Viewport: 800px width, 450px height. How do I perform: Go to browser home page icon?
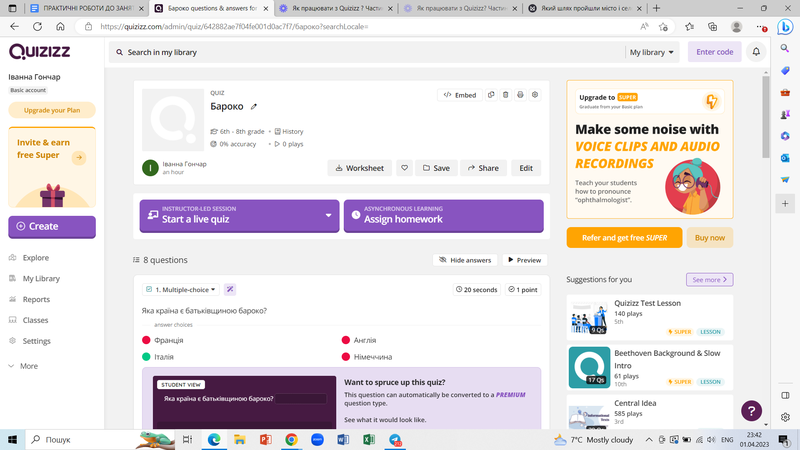(x=60, y=27)
